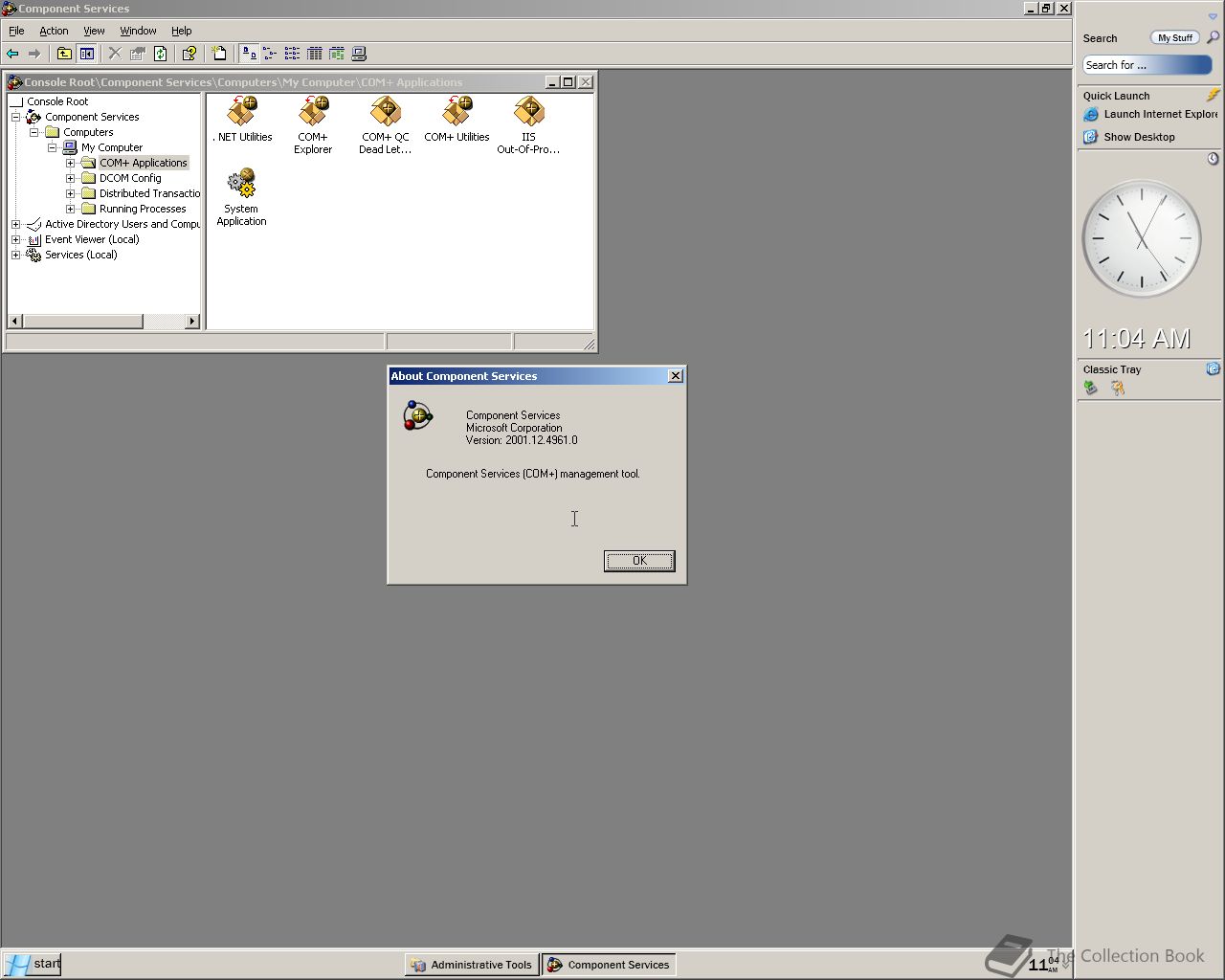
Task: Select the .NET Utilities application icon
Action: click(x=242, y=120)
